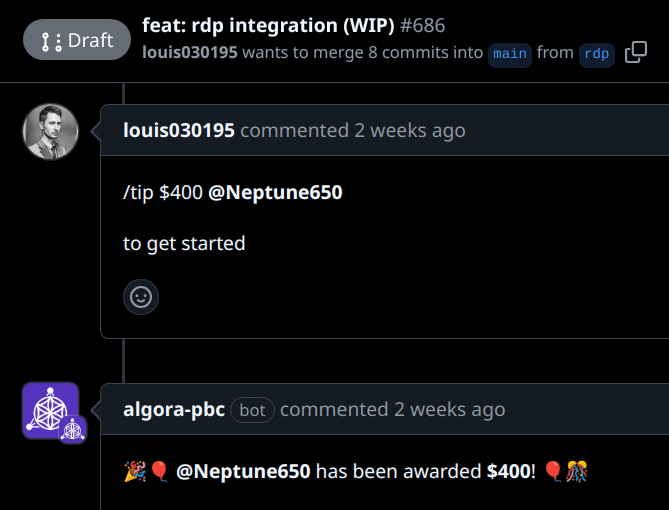Add an emoji reaction to louis030195's comment
The image size is (669, 510).
pos(141,297)
